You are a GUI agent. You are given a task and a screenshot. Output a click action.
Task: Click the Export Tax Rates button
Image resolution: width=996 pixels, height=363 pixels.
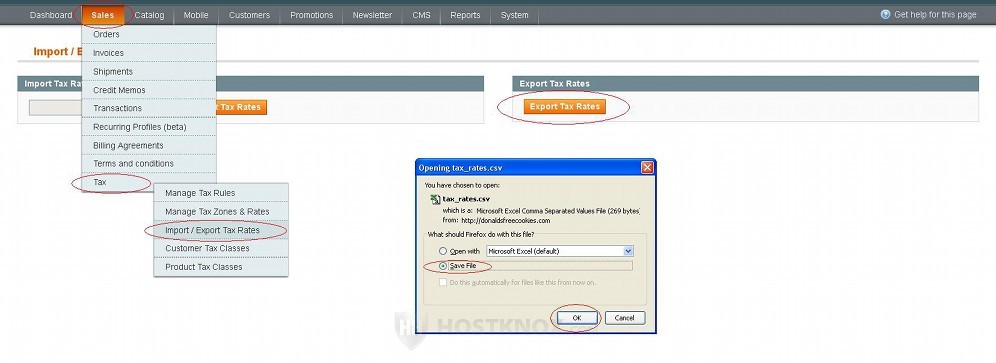click(x=565, y=106)
